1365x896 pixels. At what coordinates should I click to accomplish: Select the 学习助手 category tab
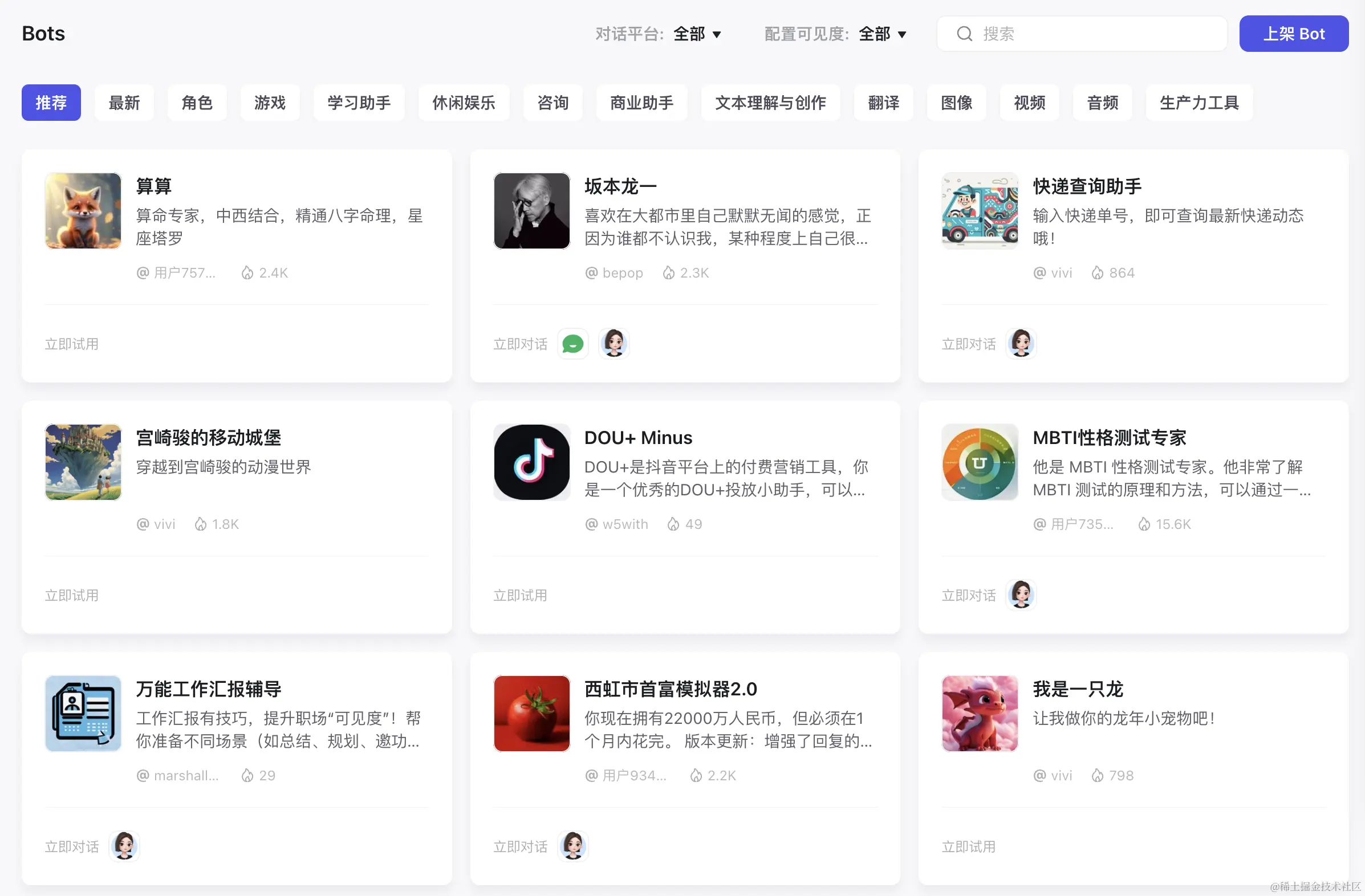coord(359,103)
